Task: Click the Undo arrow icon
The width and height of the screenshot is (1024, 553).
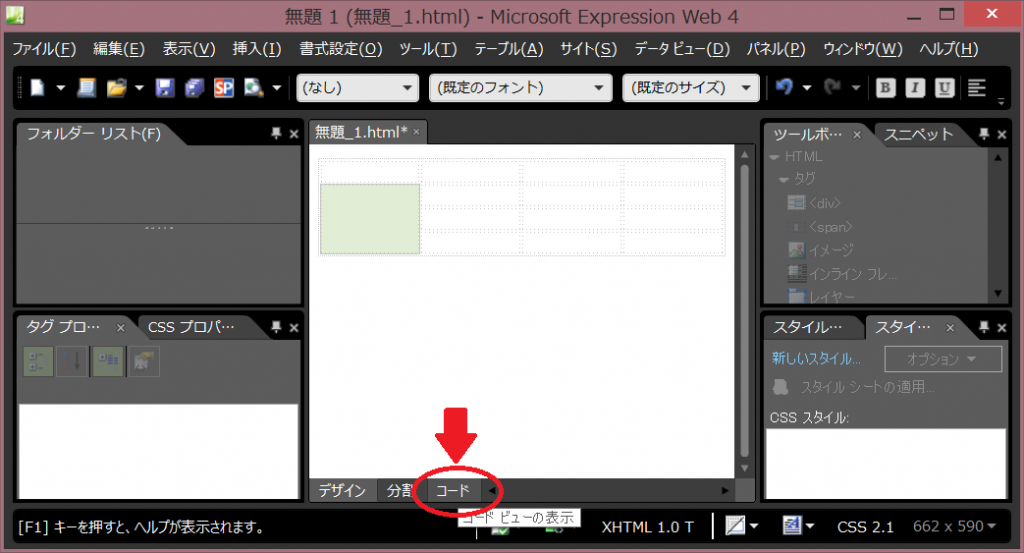Action: click(x=785, y=87)
